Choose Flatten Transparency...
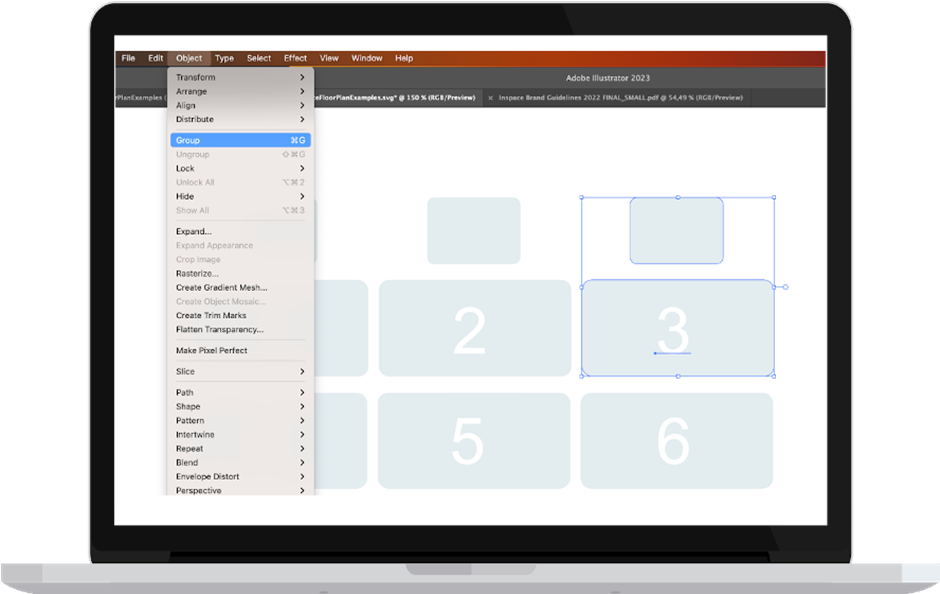940x594 pixels. (240, 329)
